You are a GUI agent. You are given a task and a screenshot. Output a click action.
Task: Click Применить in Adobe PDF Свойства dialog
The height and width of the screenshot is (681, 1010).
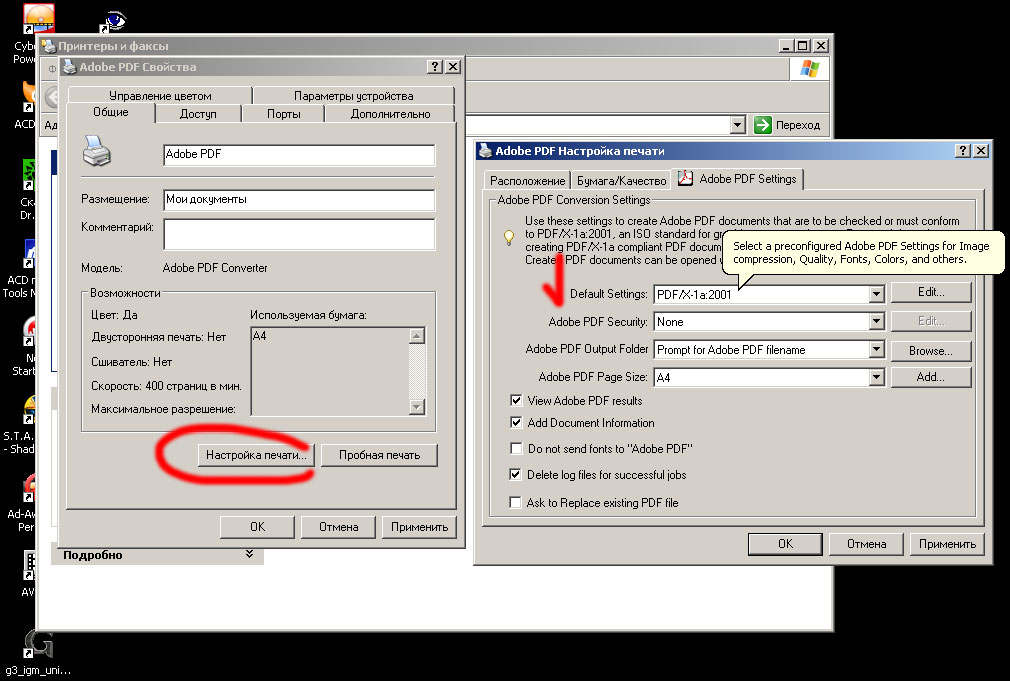pos(419,526)
